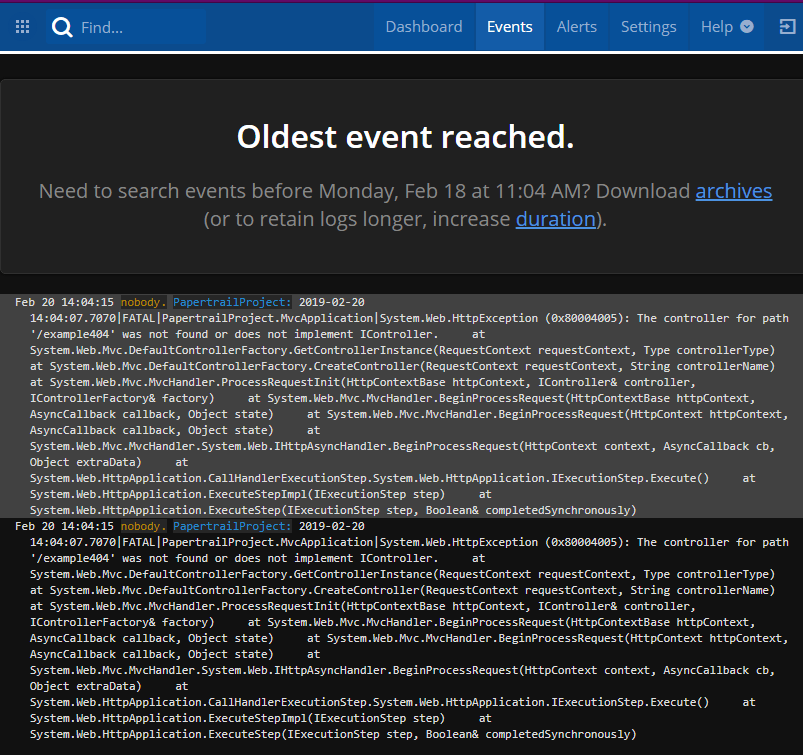Viewport: 803px width, 755px height.
Task: Expand the Help dropdown arrow
Action: pyautogui.click(x=747, y=27)
